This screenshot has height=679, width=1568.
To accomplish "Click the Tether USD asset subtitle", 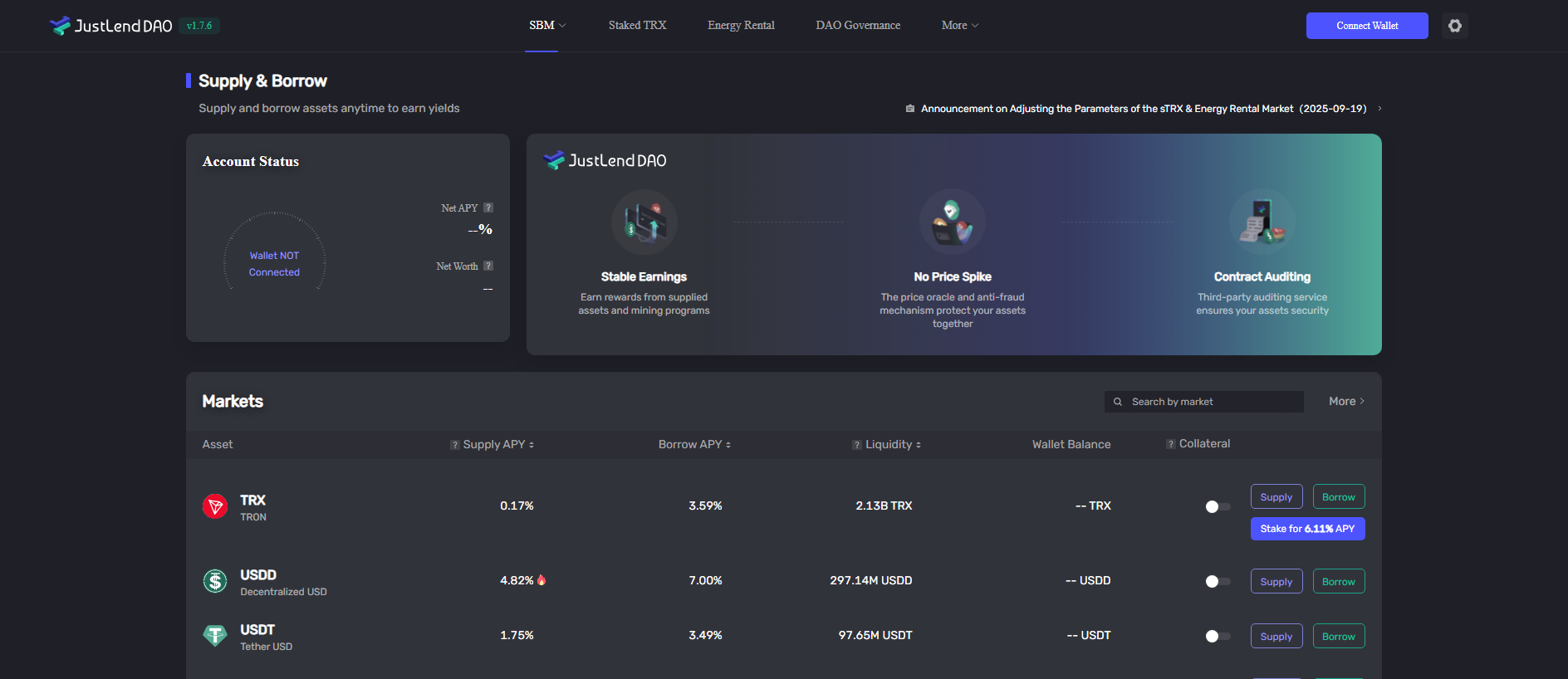I will [266, 647].
